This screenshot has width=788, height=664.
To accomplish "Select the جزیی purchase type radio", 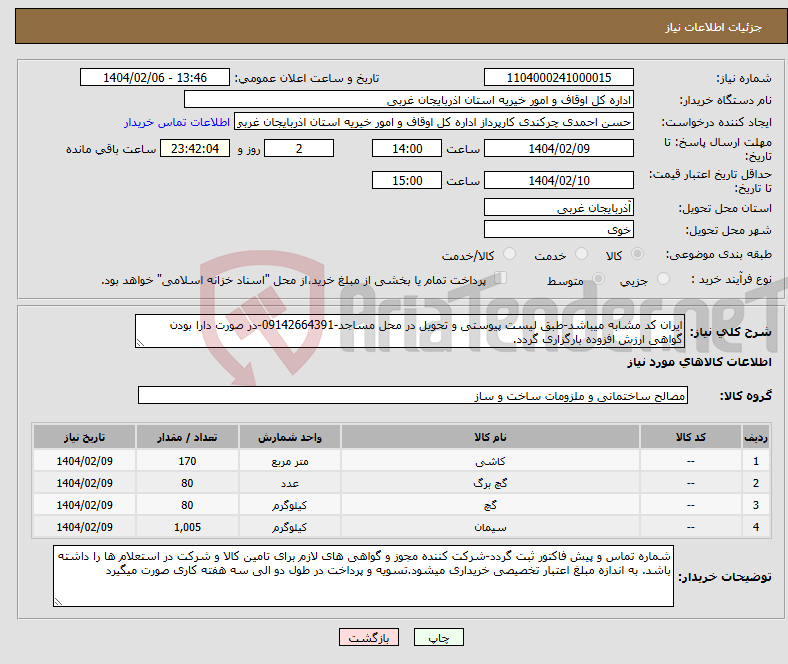I will point(663,278).
